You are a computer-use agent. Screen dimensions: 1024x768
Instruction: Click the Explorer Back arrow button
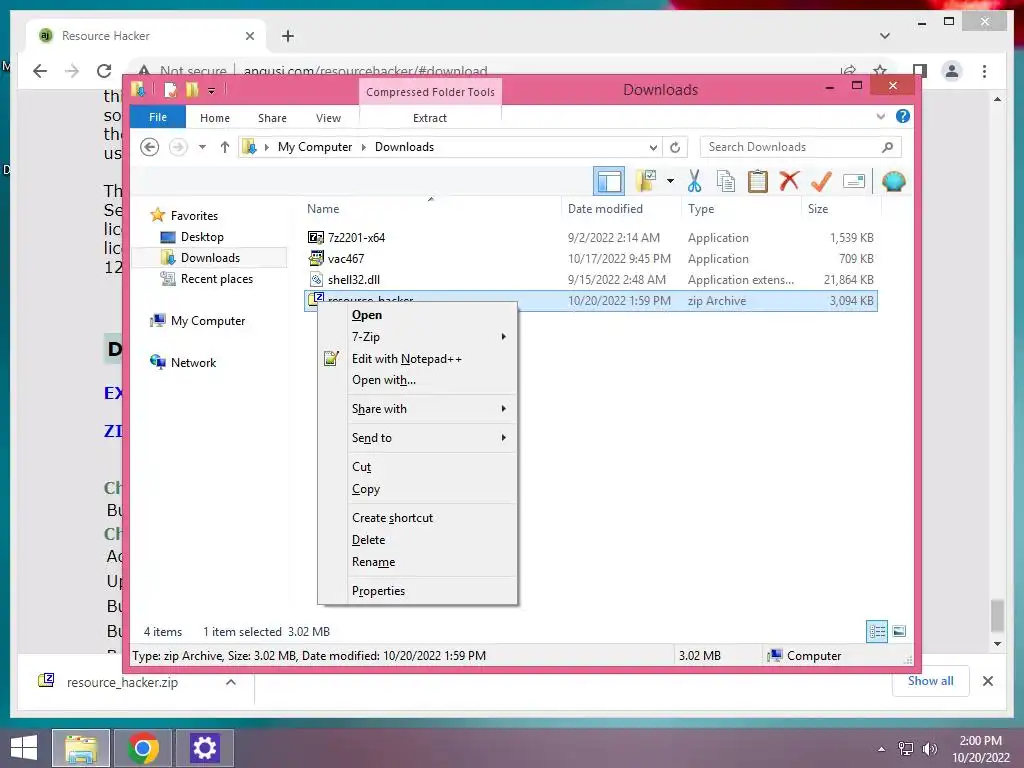click(150, 147)
